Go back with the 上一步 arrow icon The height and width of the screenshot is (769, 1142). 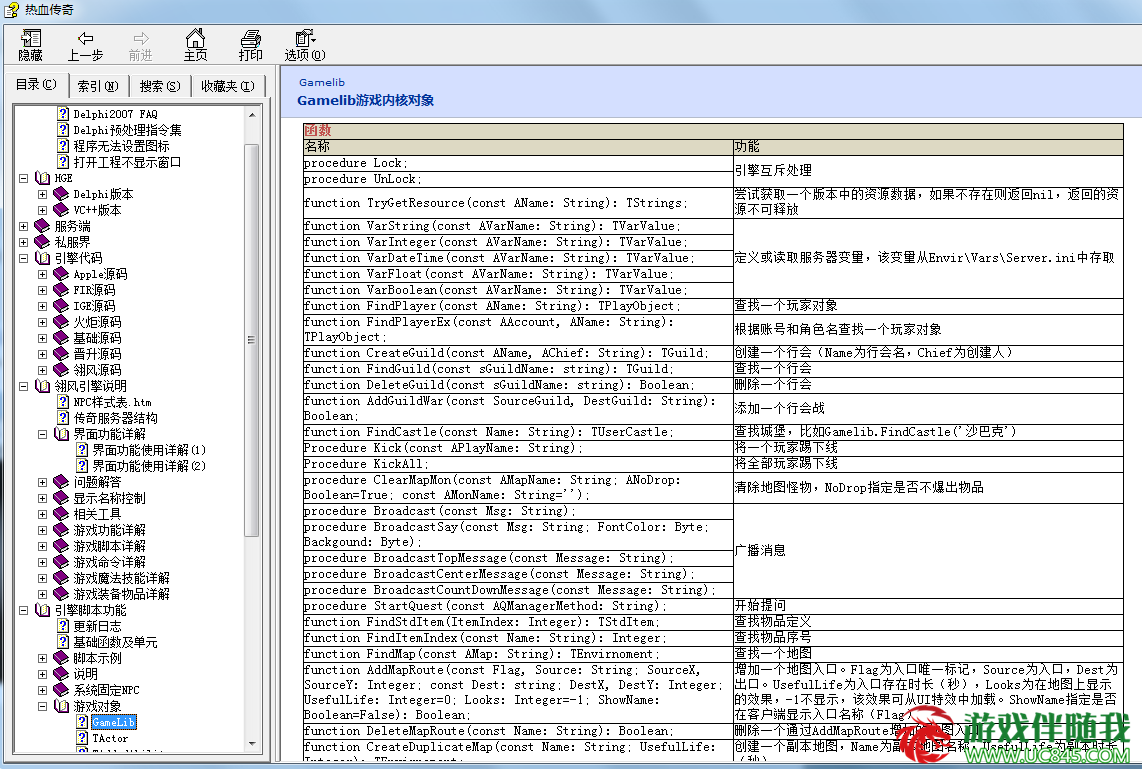[x=85, y=38]
